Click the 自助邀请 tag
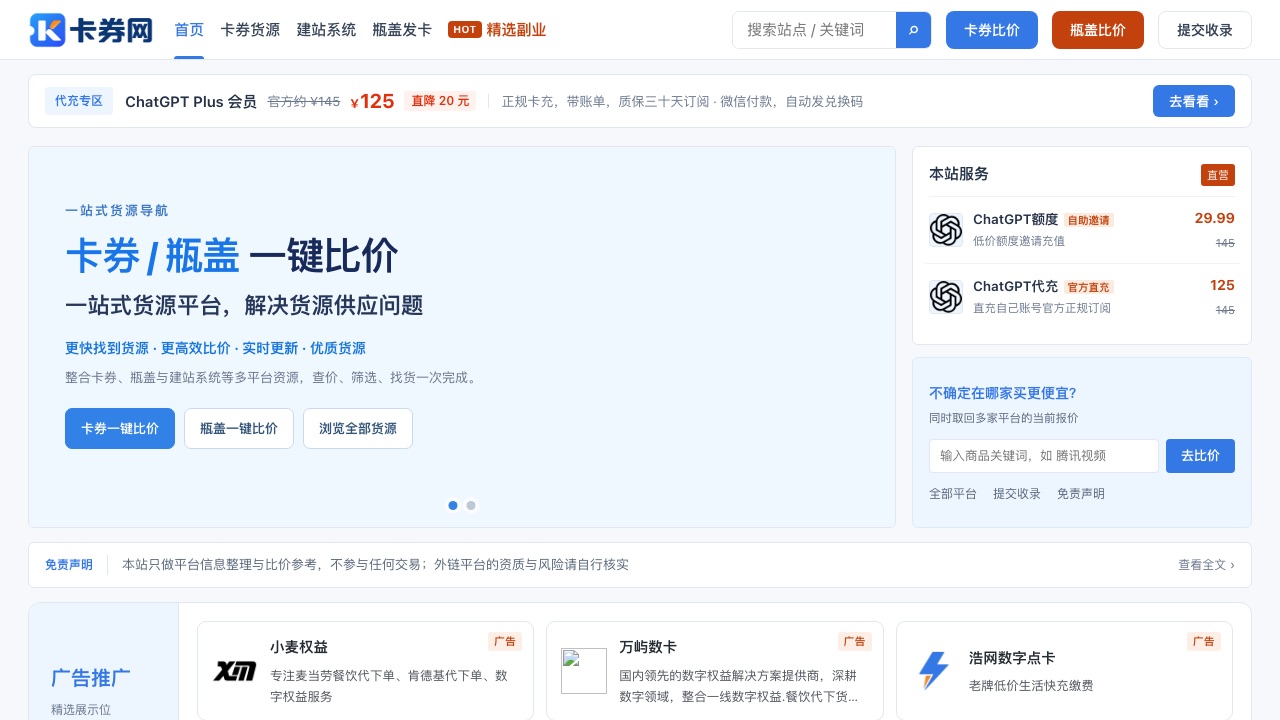Viewport: 1280px width, 720px height. click(1088, 220)
